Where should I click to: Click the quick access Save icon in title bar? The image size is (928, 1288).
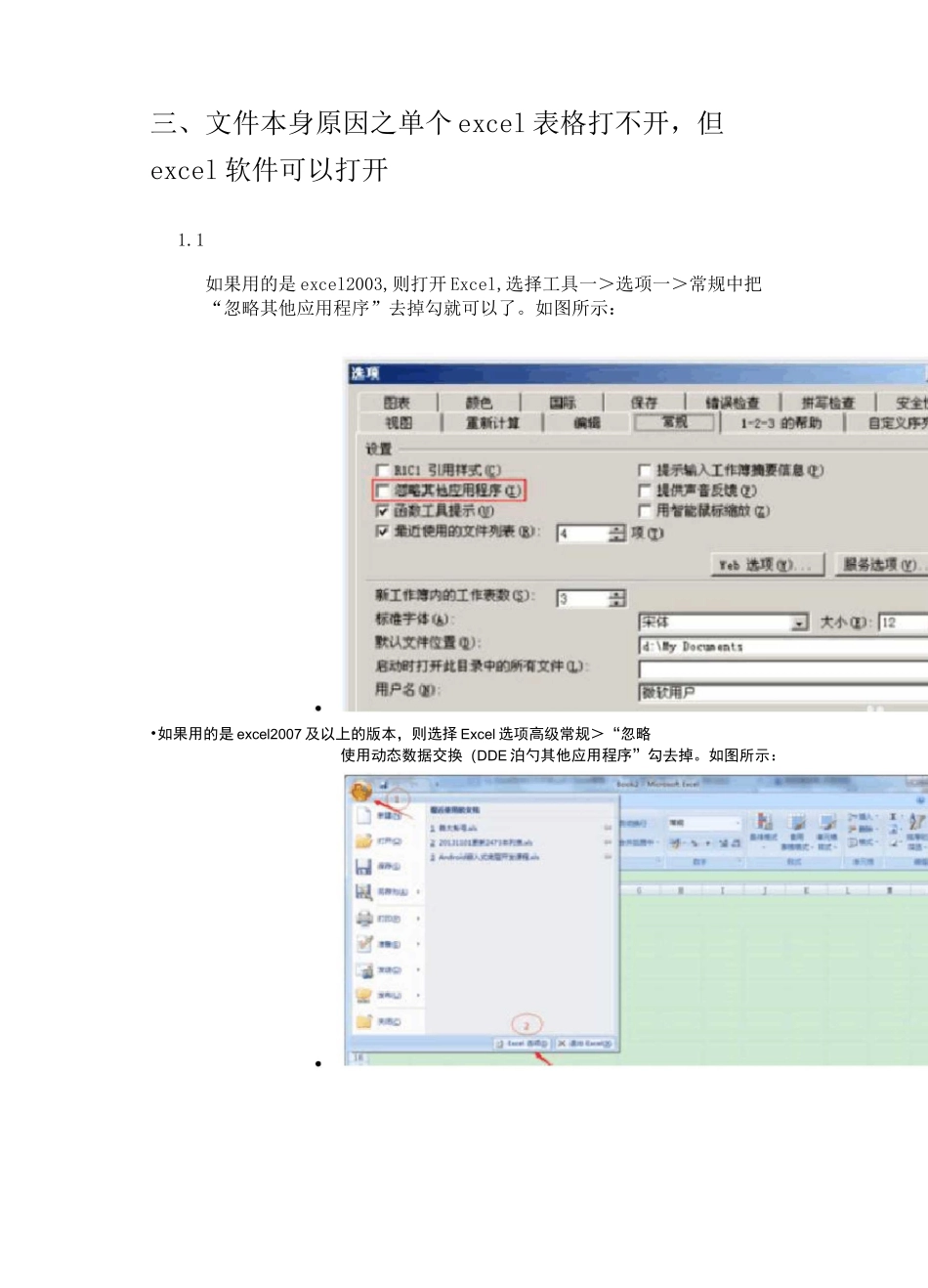[x=384, y=784]
